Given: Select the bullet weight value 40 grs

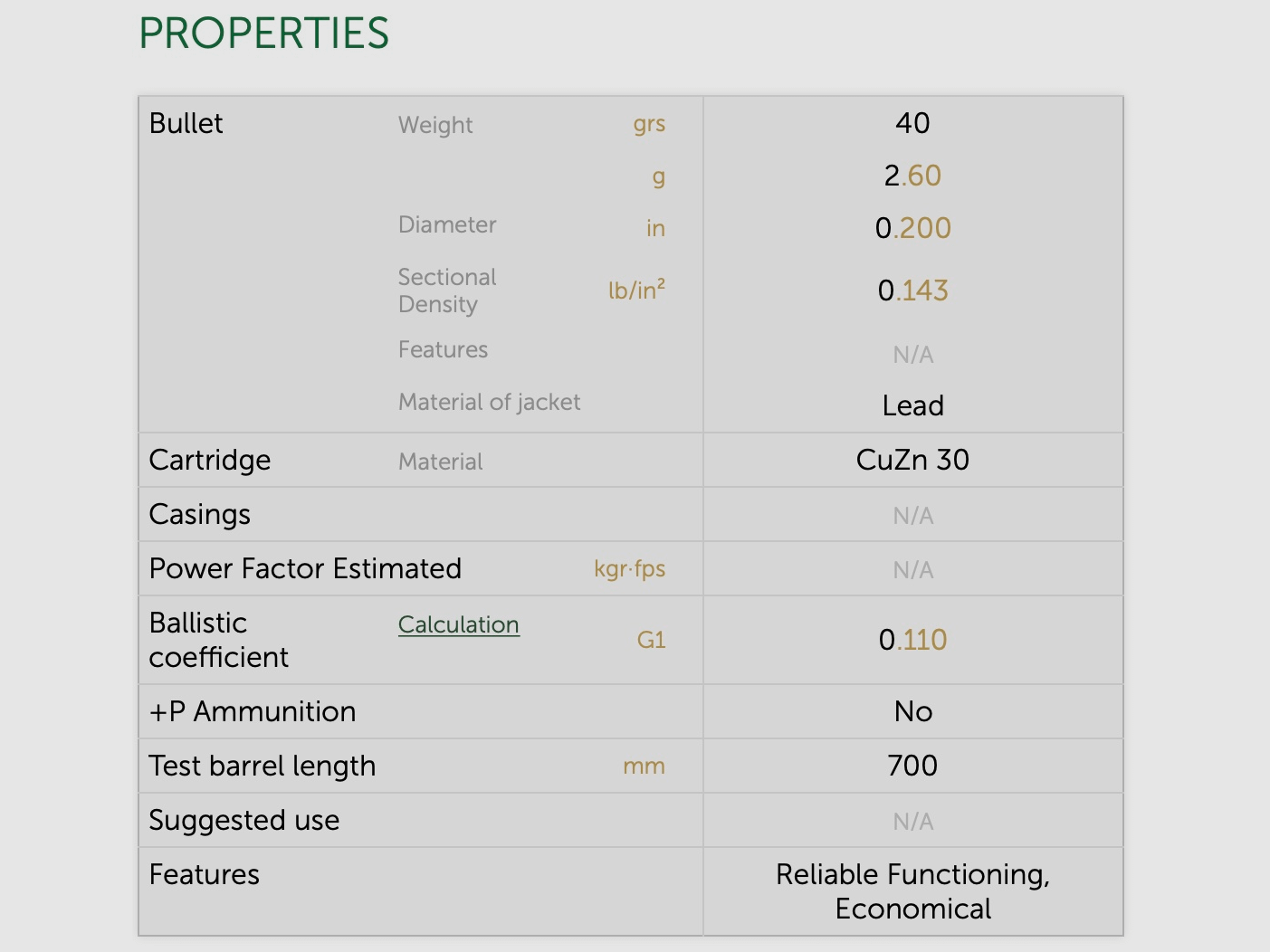Looking at the screenshot, I should click(913, 124).
